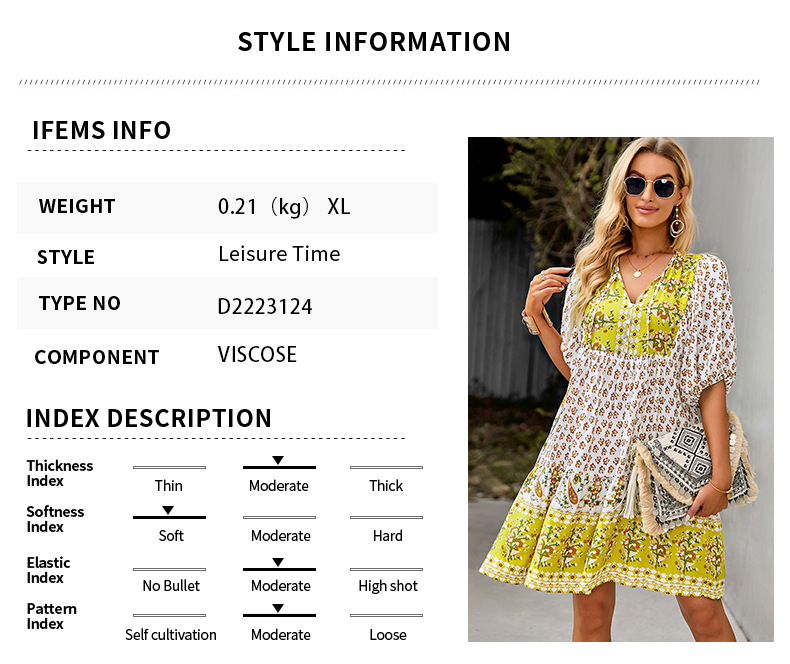Click the IFEMS INFO heading
790x664 pixels.
coord(102,130)
